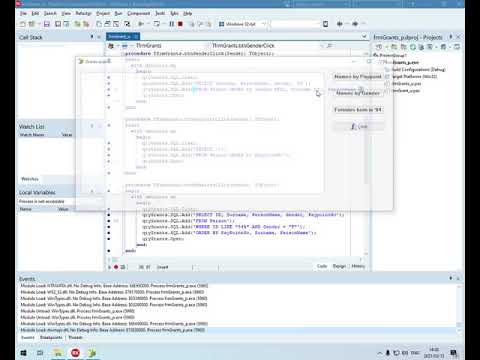
Task: Open the View menu
Action: [66, 13]
